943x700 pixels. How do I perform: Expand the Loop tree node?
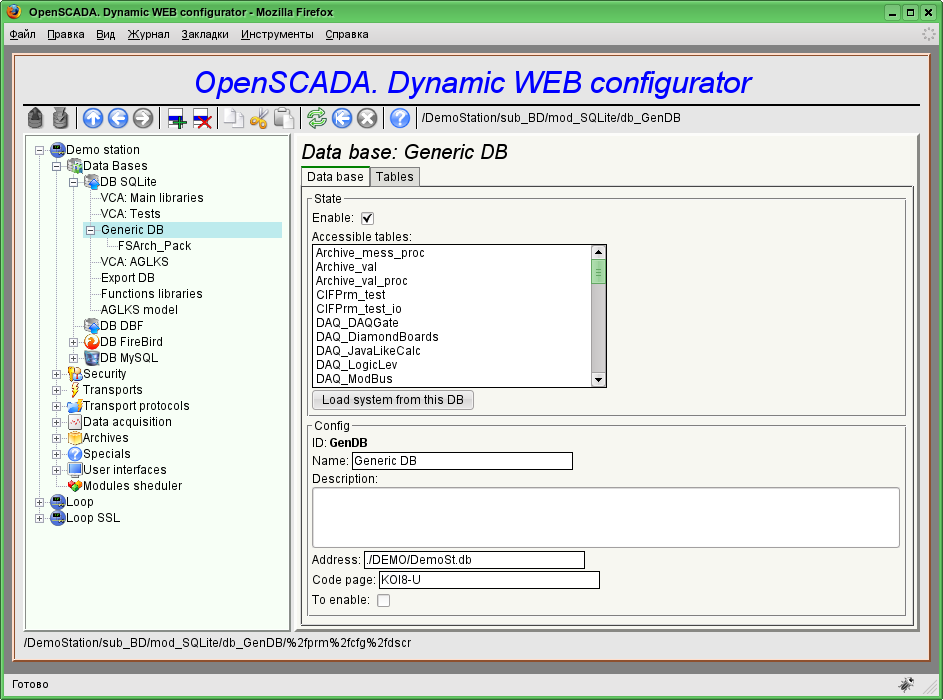40,502
